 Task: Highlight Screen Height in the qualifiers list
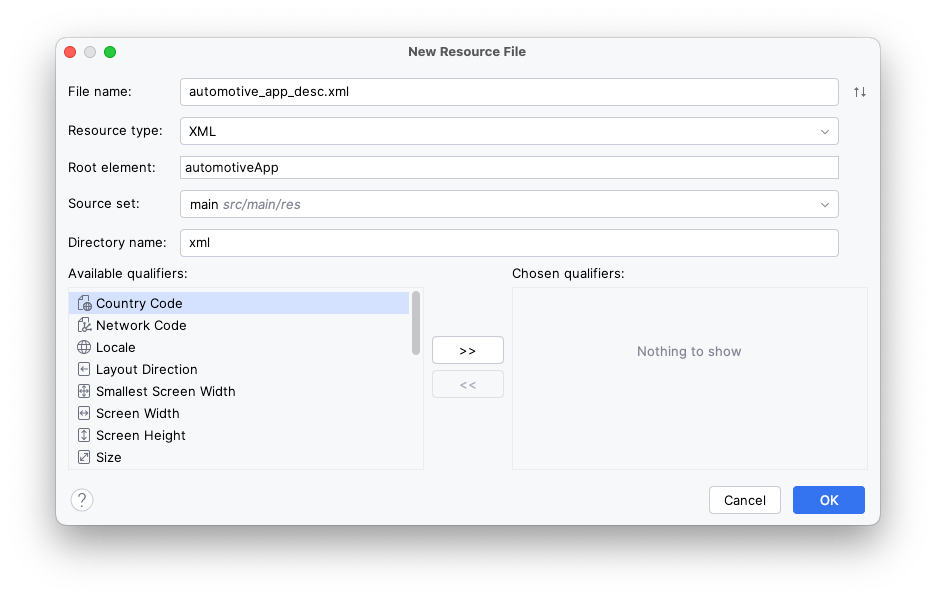(x=140, y=435)
